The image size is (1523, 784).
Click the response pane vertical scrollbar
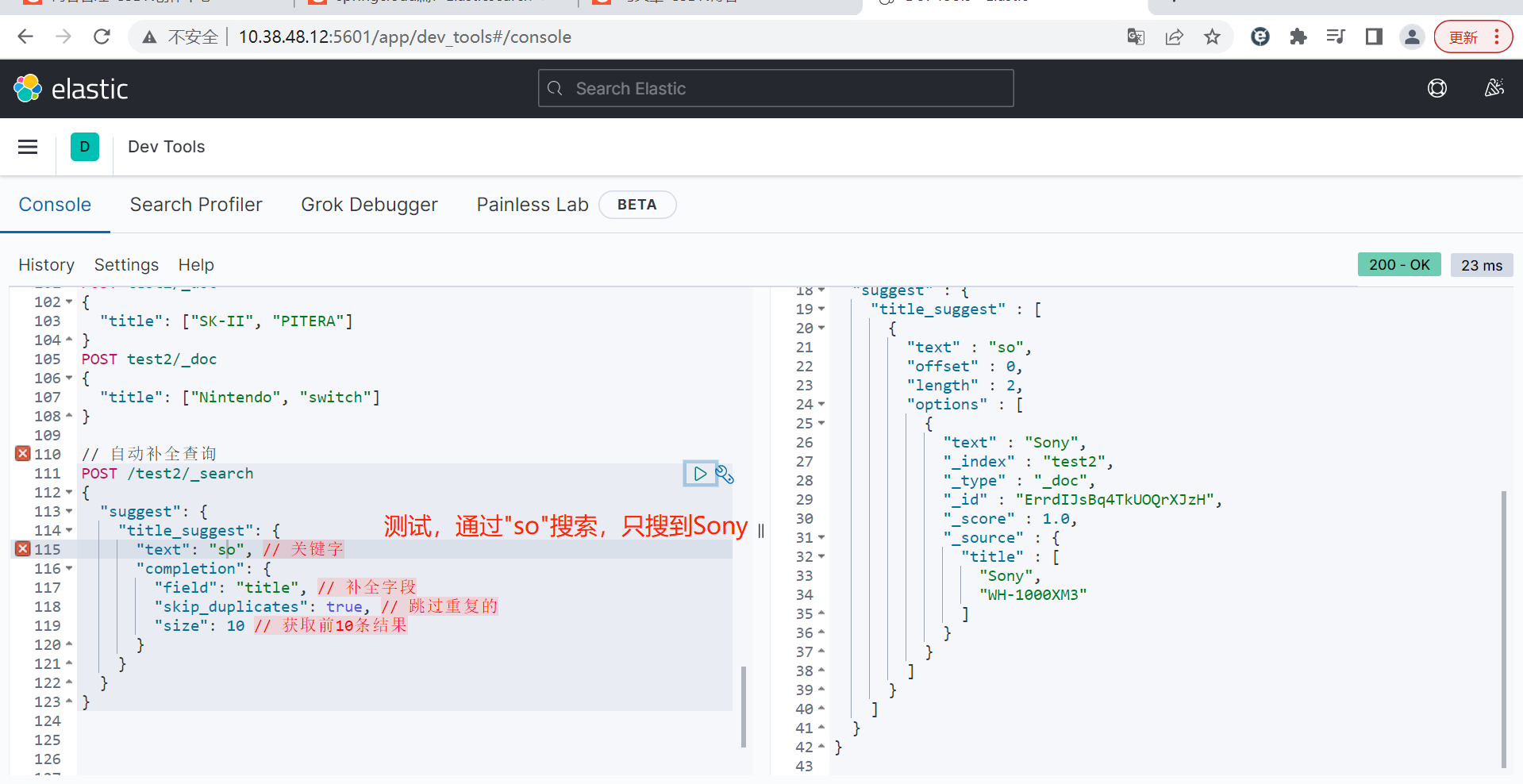coord(1503,628)
